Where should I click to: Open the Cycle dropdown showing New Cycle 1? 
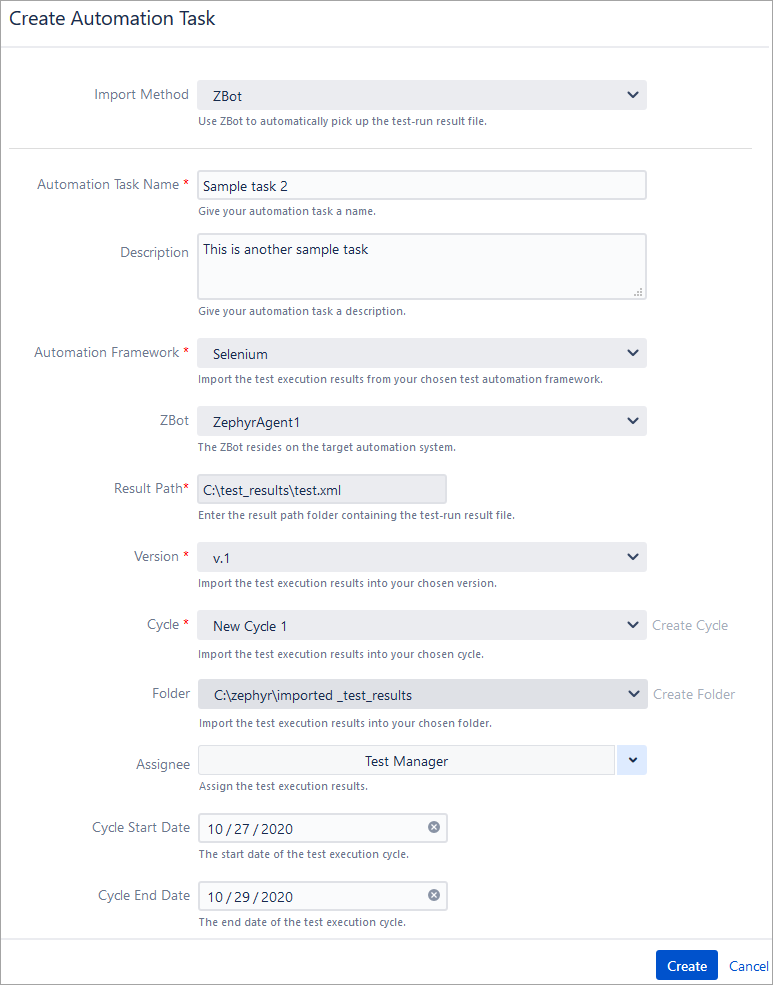420,624
